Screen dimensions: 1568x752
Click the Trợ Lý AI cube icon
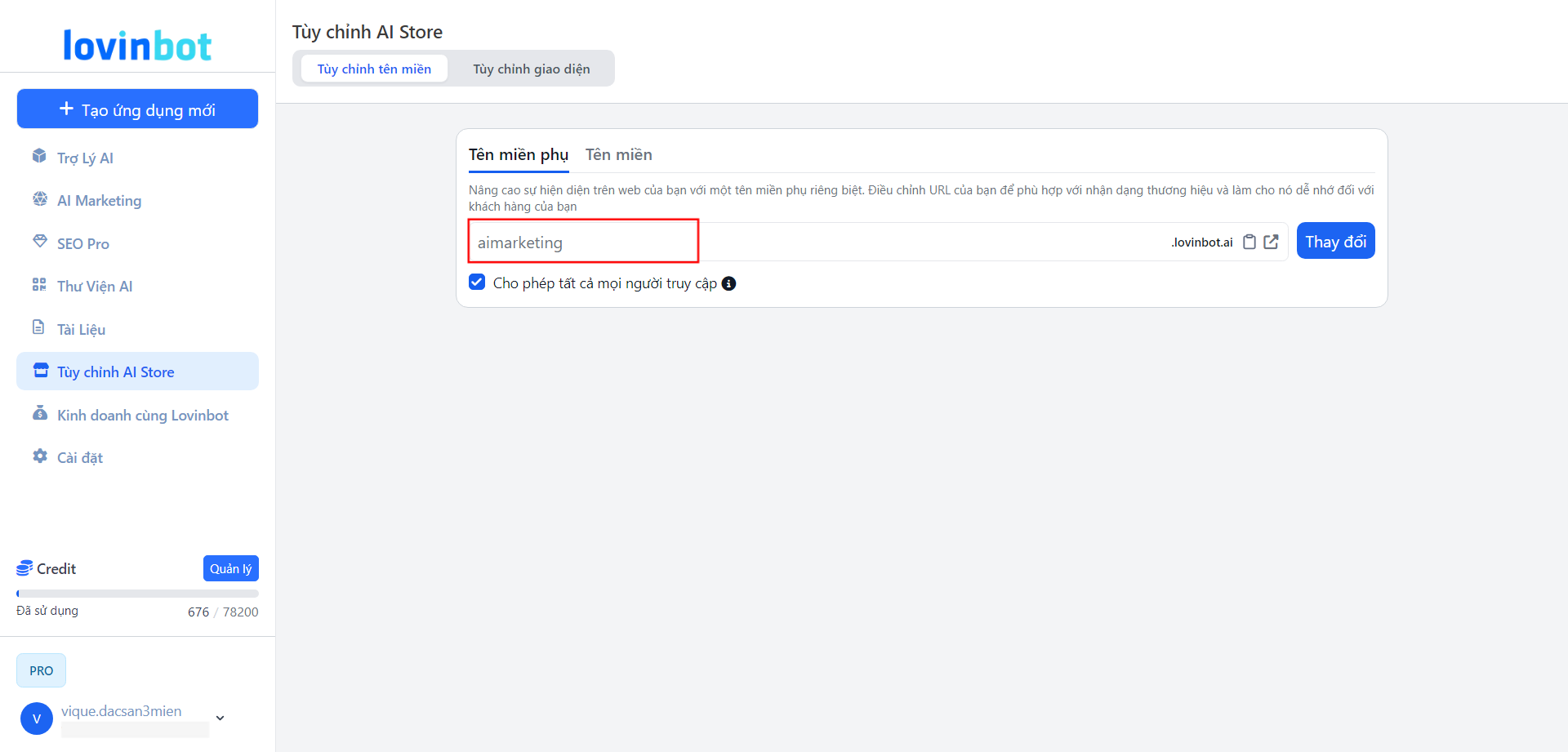[x=39, y=156]
